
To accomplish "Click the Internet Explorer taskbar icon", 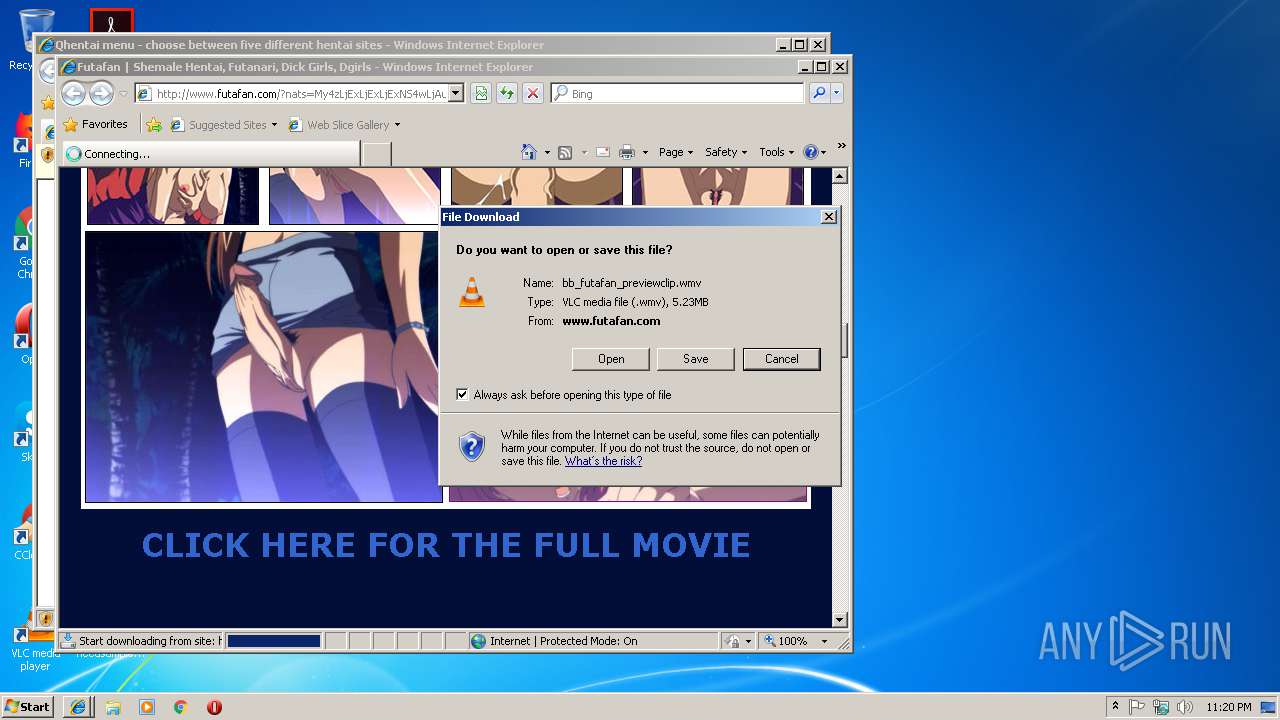I will pos(78,707).
